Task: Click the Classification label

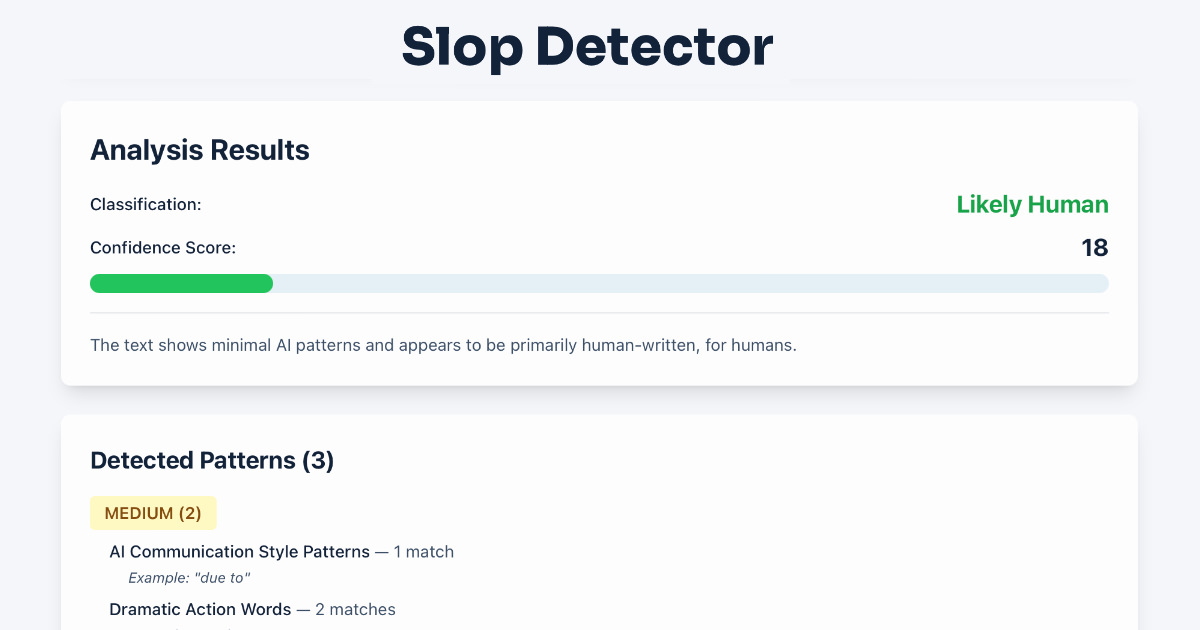Action: [x=145, y=204]
